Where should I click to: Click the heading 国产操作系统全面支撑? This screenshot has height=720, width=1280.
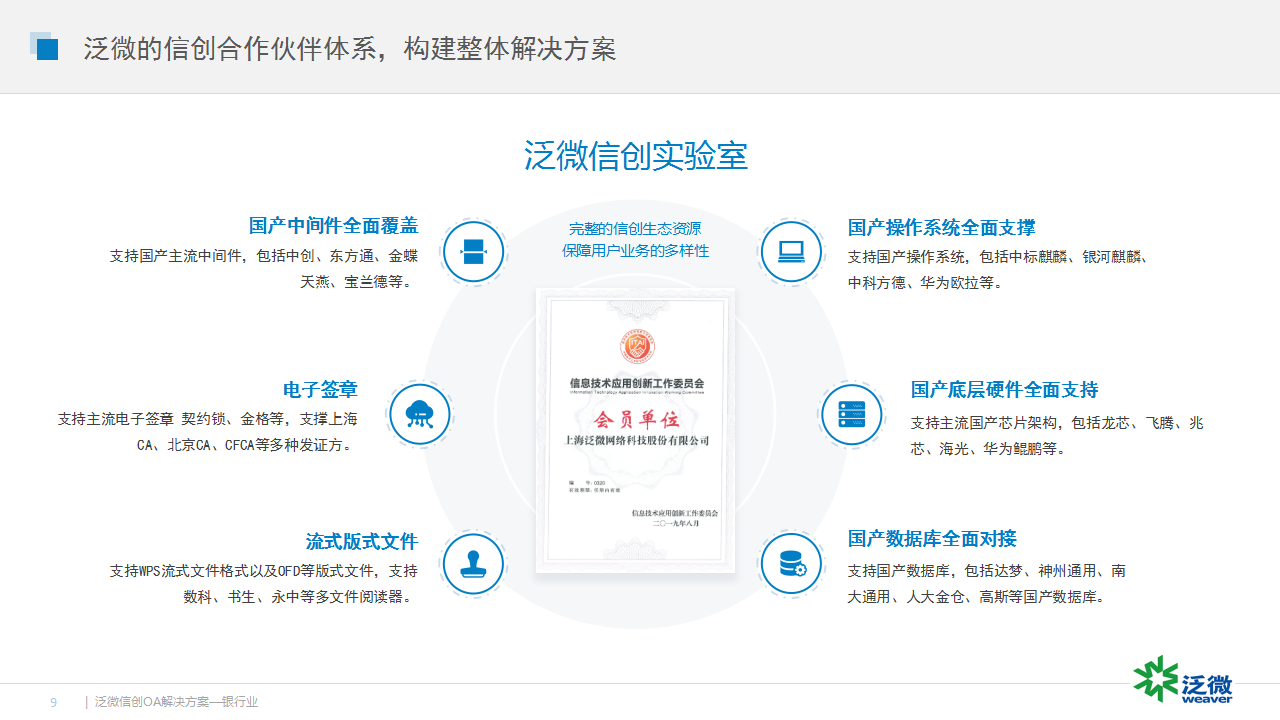[942, 228]
